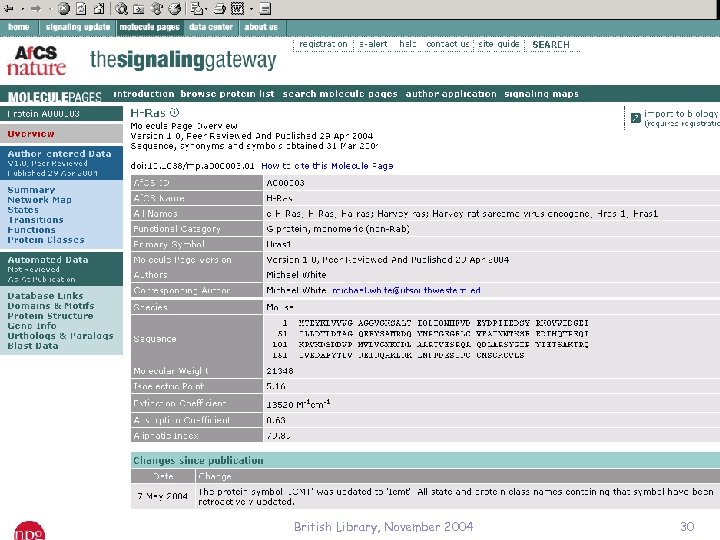Click the SEARCH link
Viewport: 720px width, 540px height.
pyautogui.click(x=551, y=45)
